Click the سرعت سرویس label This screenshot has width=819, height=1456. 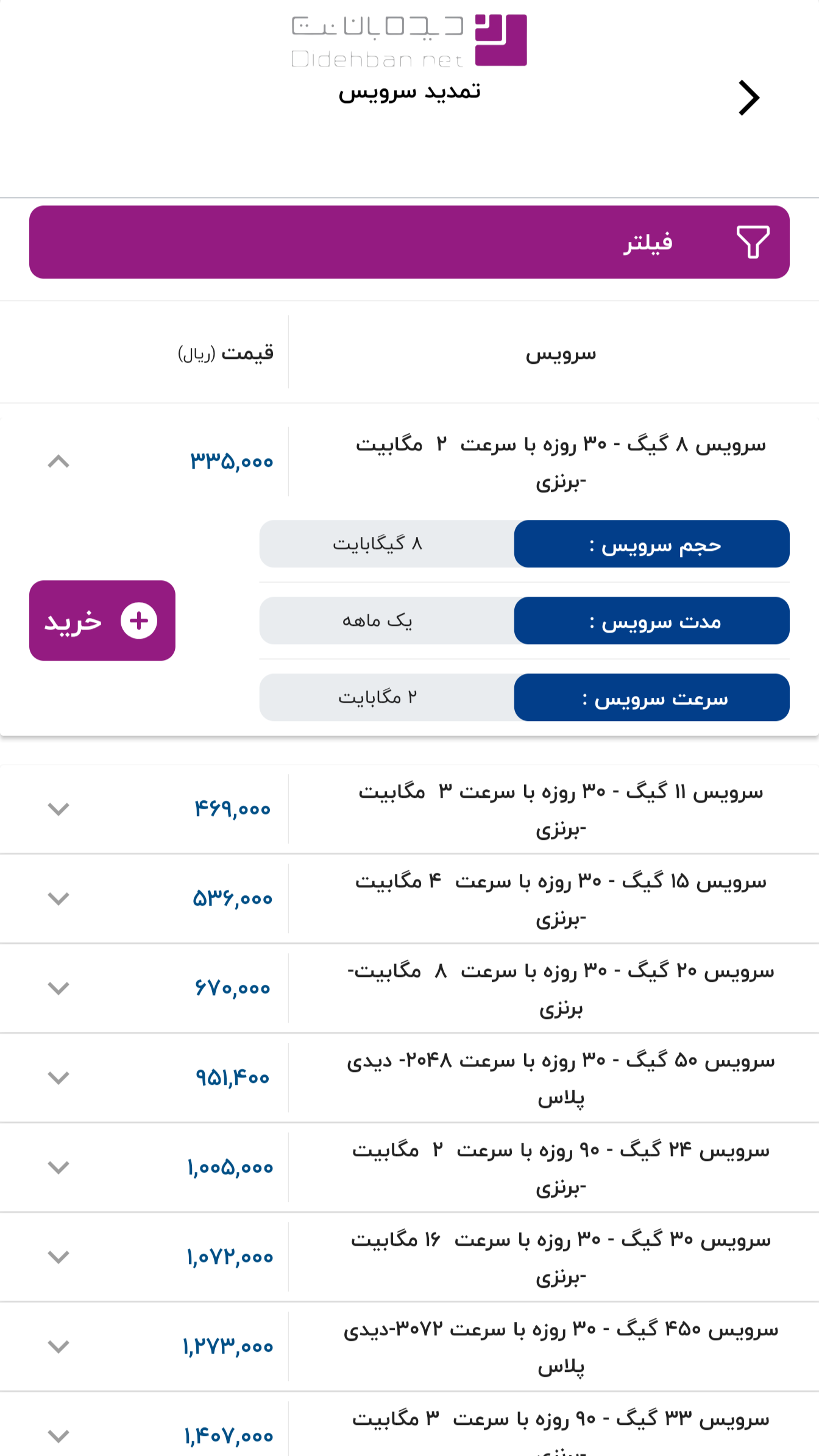(651, 697)
